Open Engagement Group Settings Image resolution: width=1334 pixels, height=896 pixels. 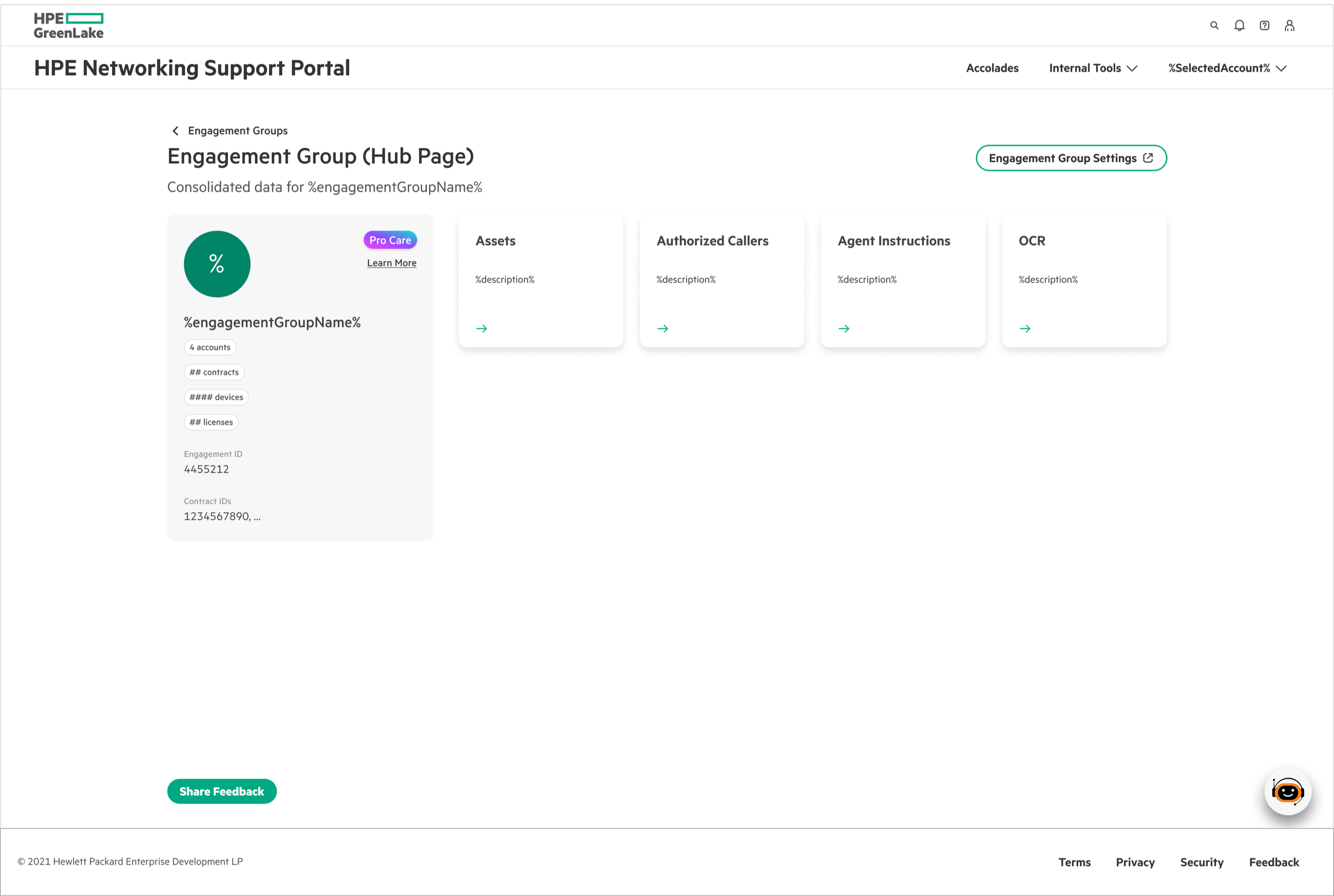[1070, 158]
